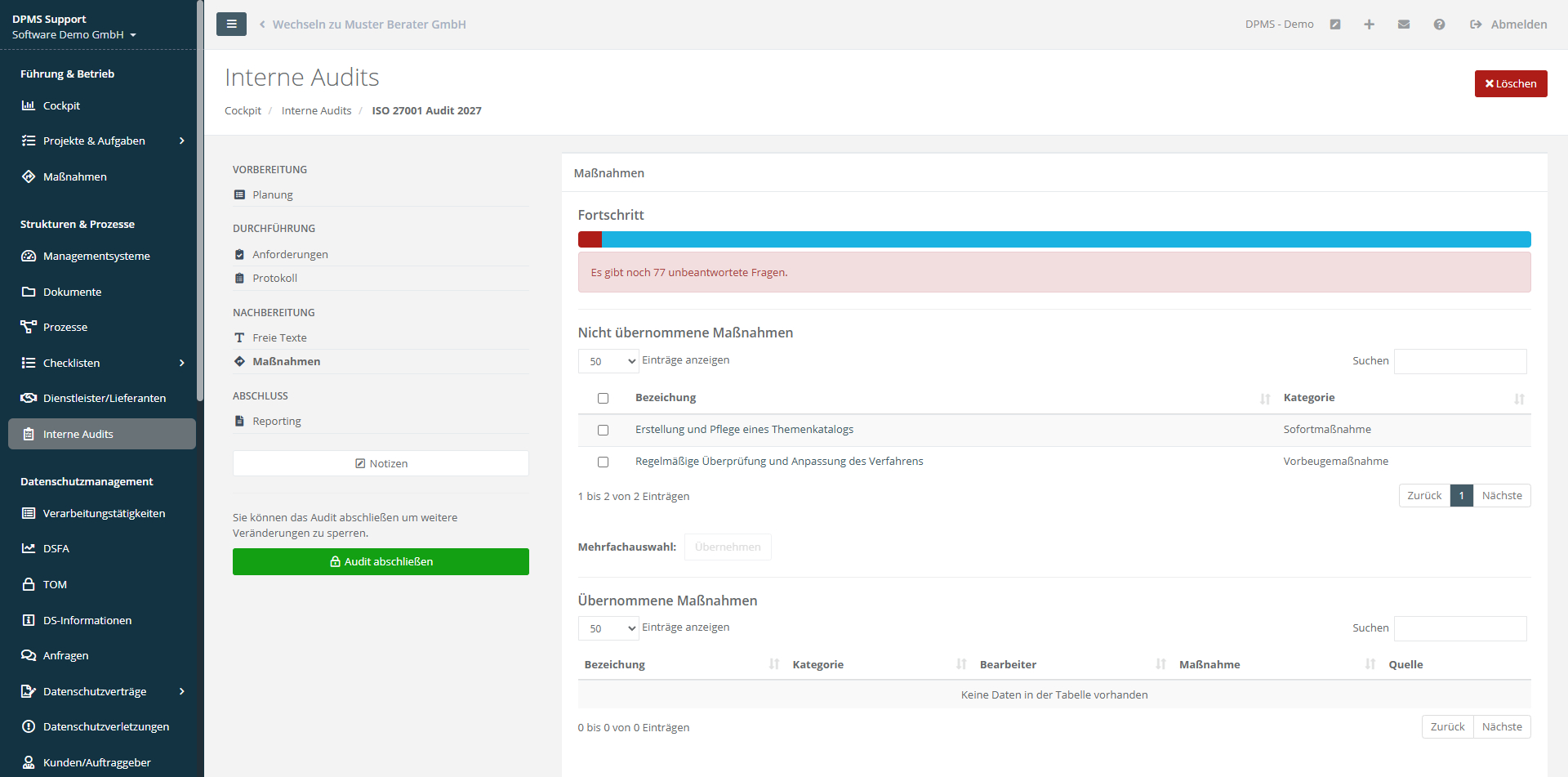Sort by Bezeichnung column sort icon

pyautogui.click(x=1264, y=399)
